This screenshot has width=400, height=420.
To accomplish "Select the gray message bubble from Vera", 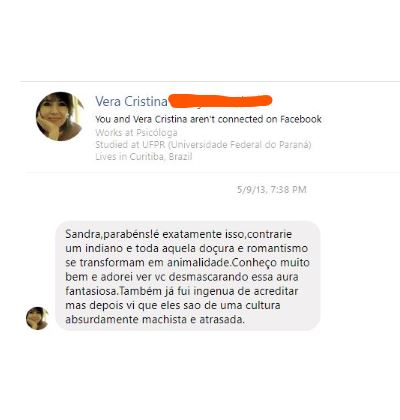I will pos(188,276).
